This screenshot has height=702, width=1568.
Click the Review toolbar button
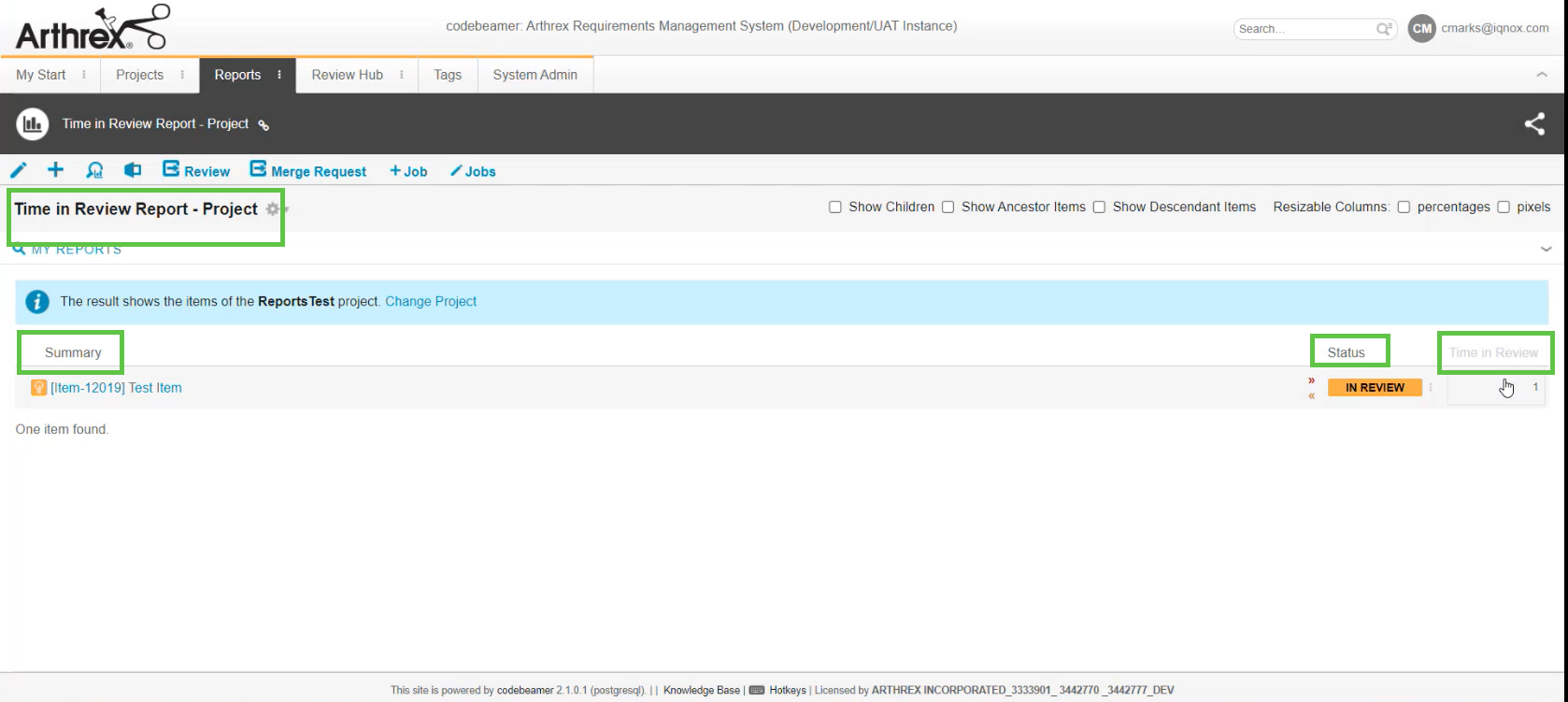pos(196,170)
